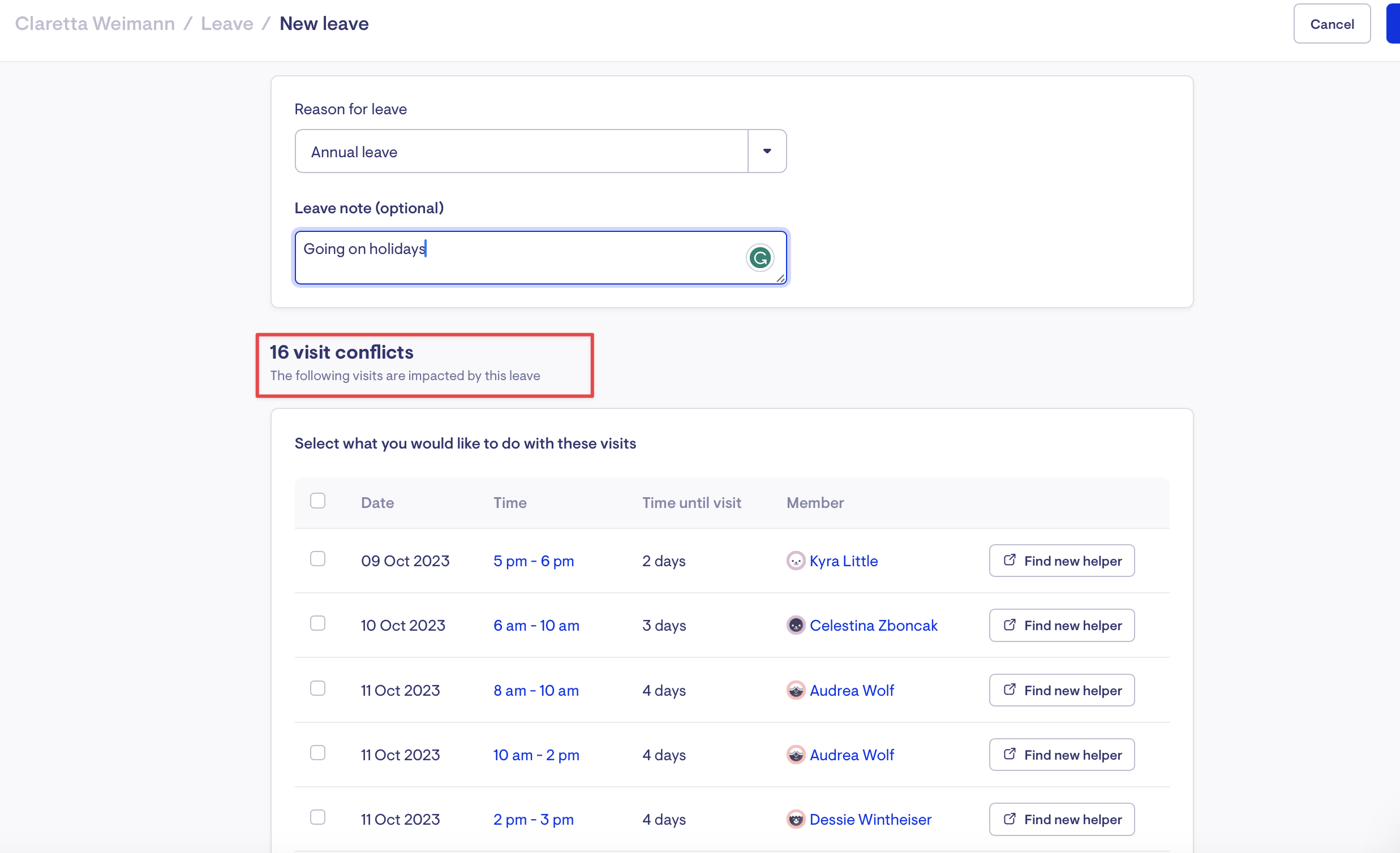Click external-link icon in Celestina Zboncak's row
The height and width of the screenshot is (853, 1400).
coord(1009,624)
